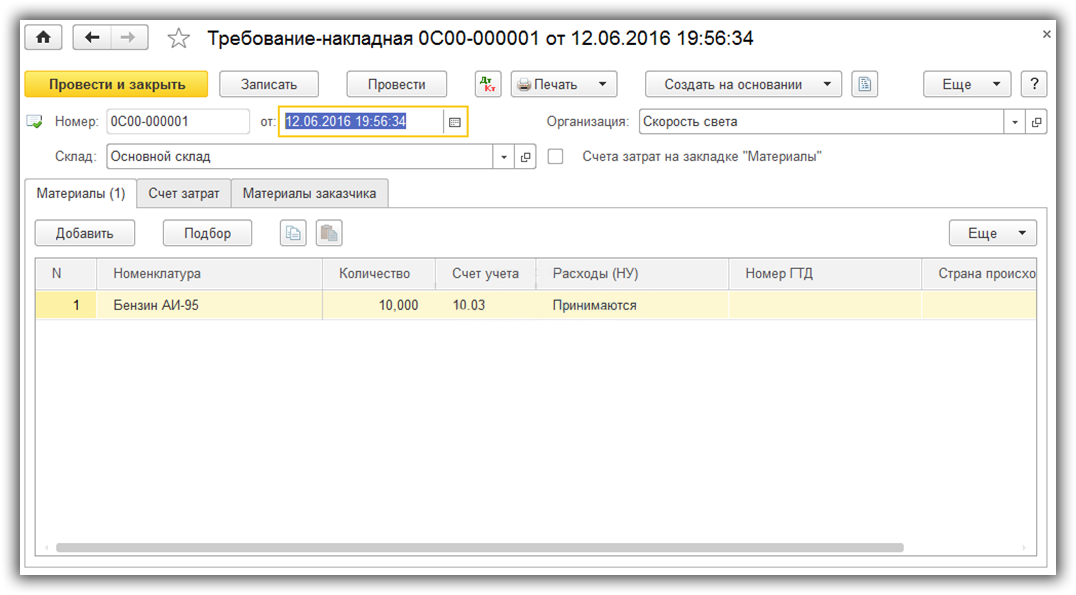Switch to the Счет затрат tab
The height and width of the screenshot is (595, 1076).
(184, 194)
